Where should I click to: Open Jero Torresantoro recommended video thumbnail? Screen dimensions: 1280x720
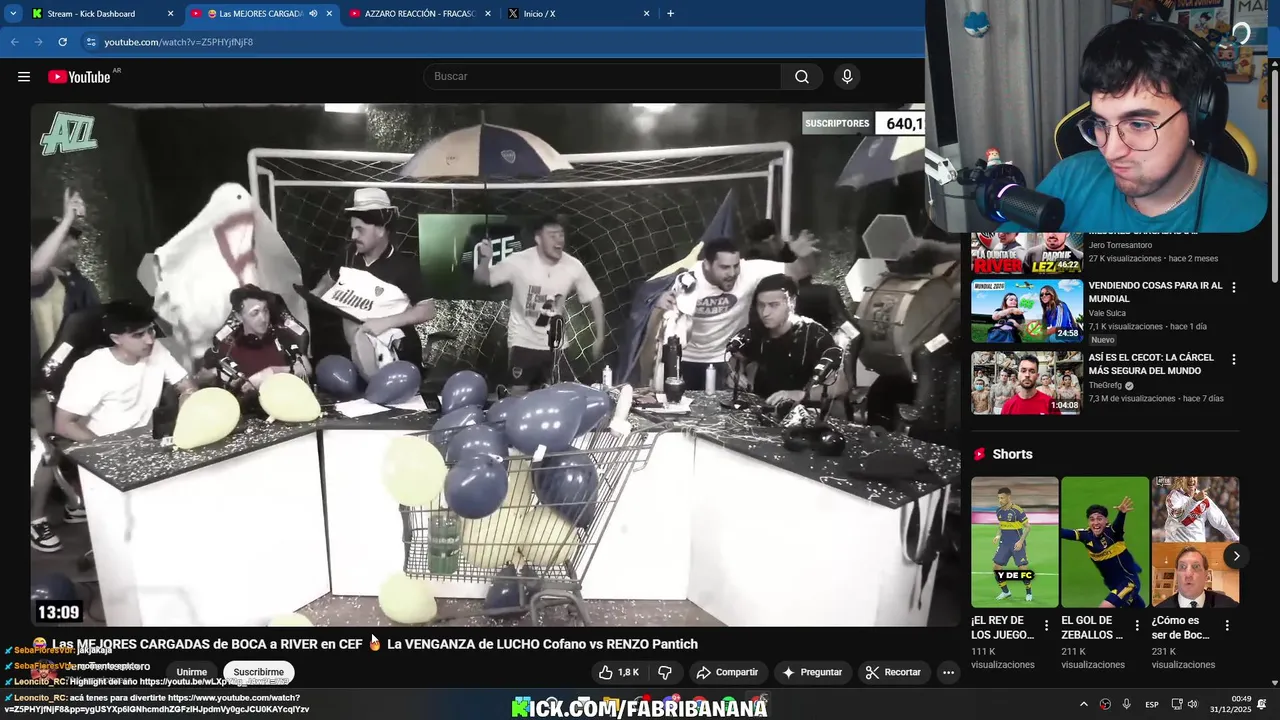point(1027,252)
